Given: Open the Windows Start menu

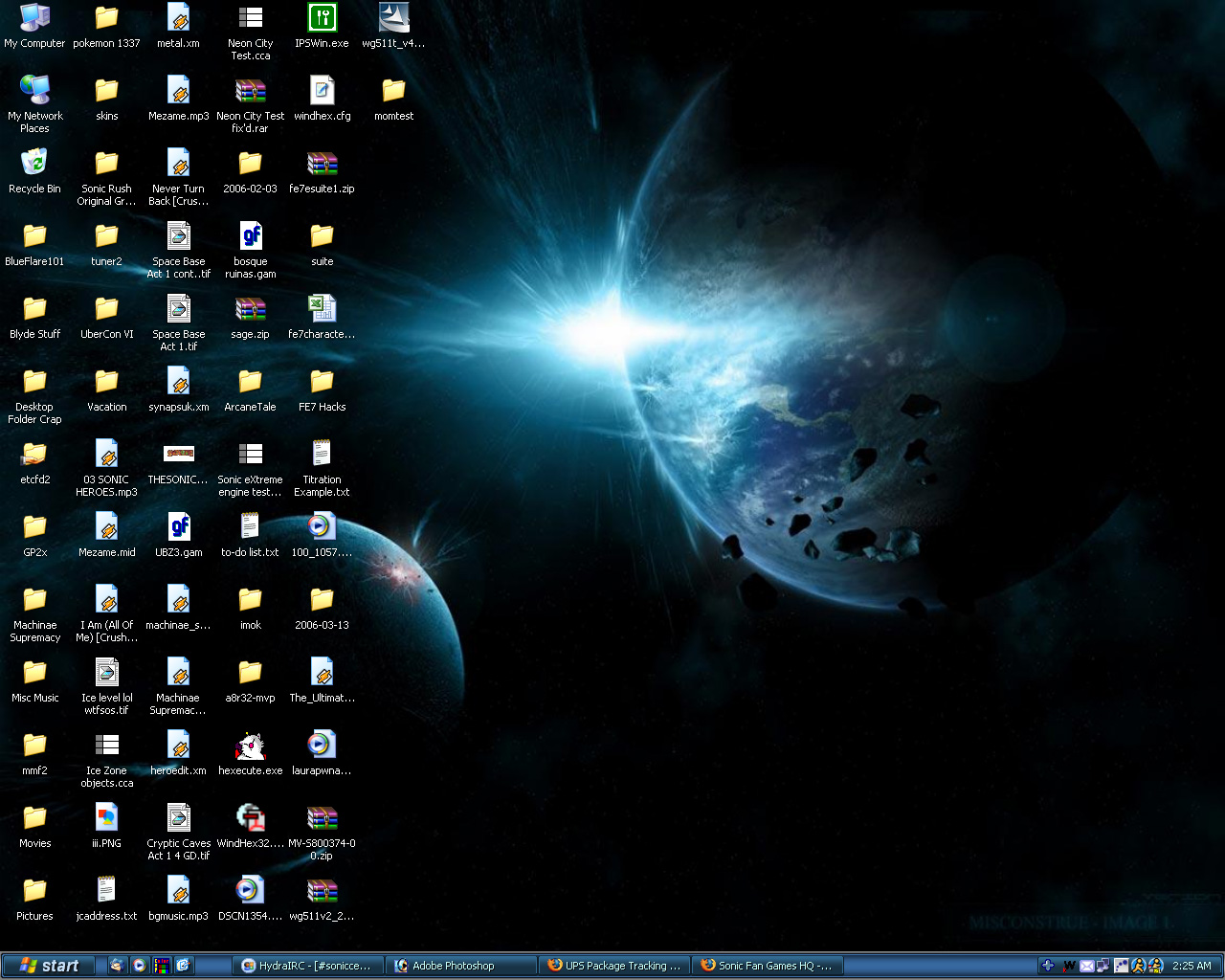Looking at the screenshot, I should coord(49,966).
